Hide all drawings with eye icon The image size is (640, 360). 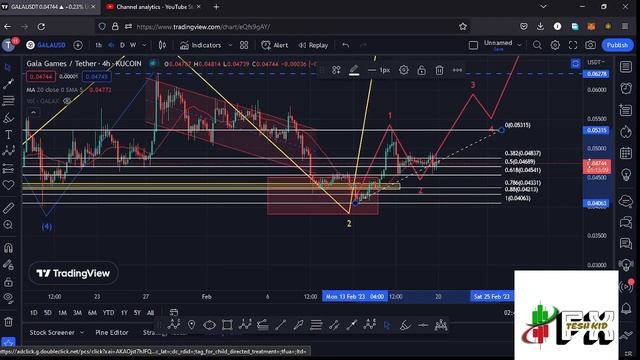pyautogui.click(x=8, y=298)
